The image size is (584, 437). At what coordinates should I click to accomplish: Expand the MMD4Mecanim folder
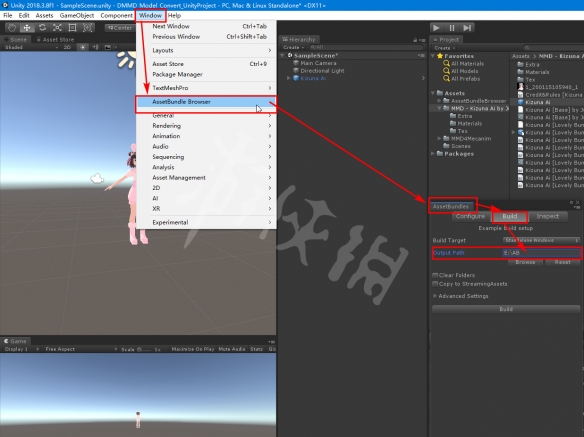[439, 139]
